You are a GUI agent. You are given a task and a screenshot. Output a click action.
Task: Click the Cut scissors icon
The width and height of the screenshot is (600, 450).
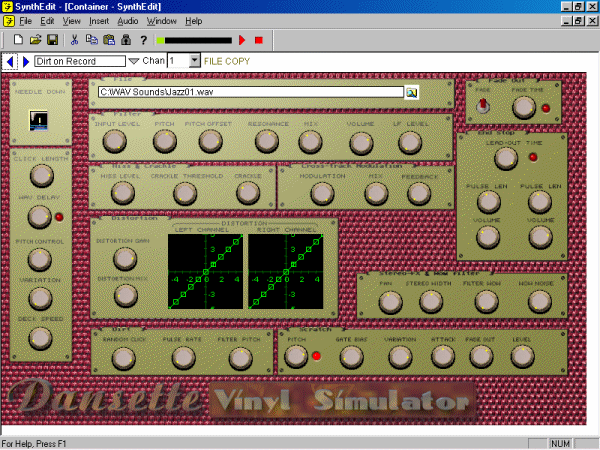coord(74,40)
